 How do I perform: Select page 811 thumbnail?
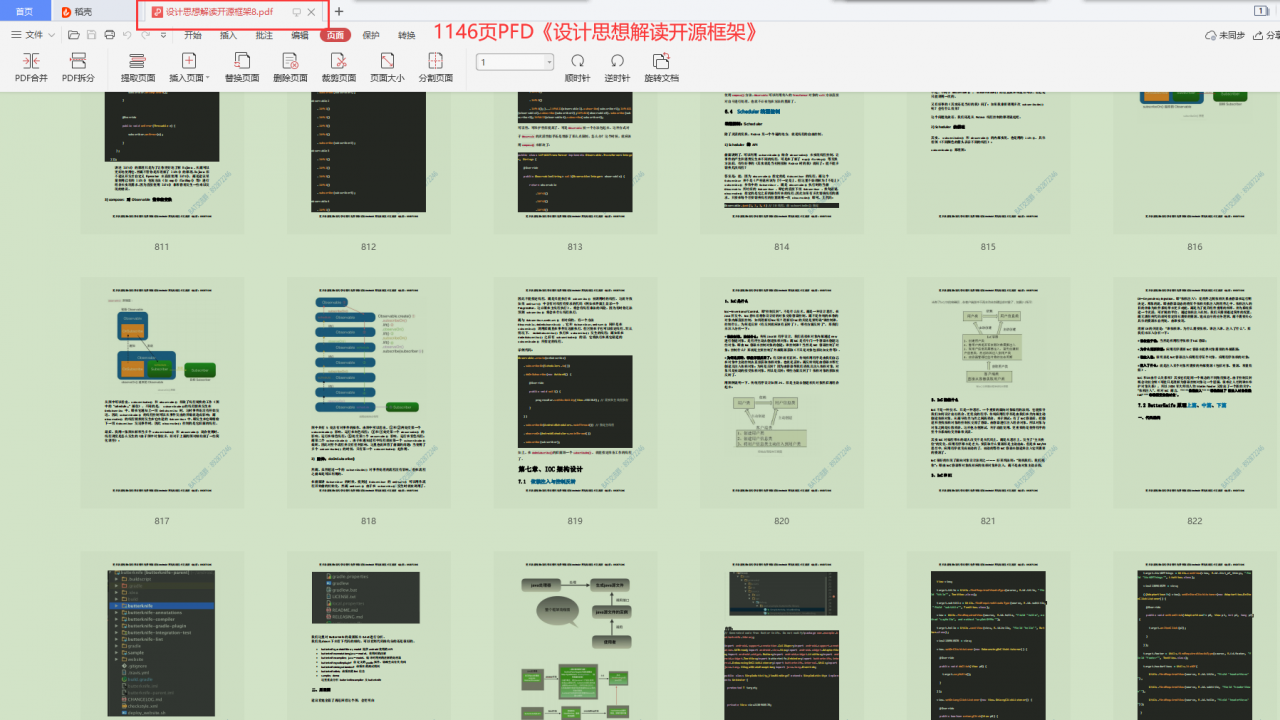(162, 163)
